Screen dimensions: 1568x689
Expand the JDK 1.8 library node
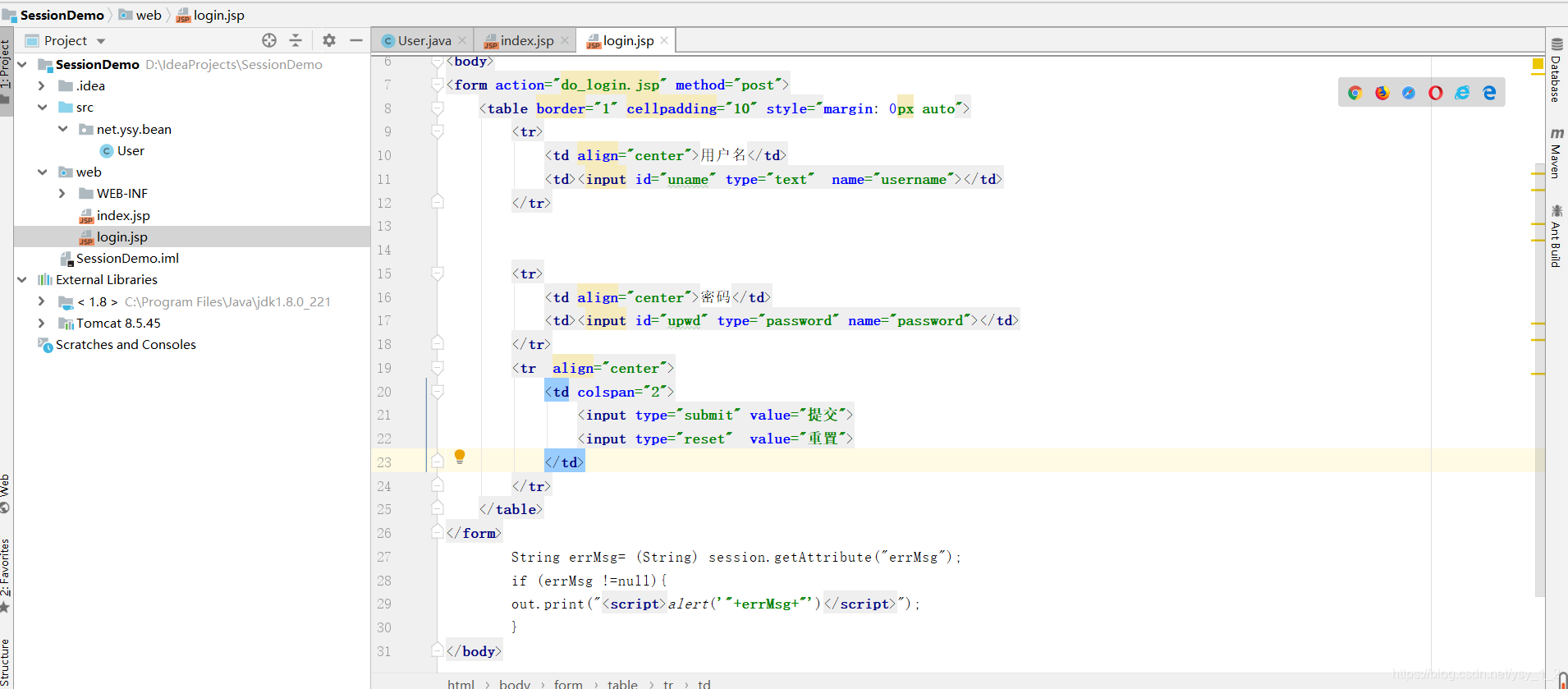(42, 301)
